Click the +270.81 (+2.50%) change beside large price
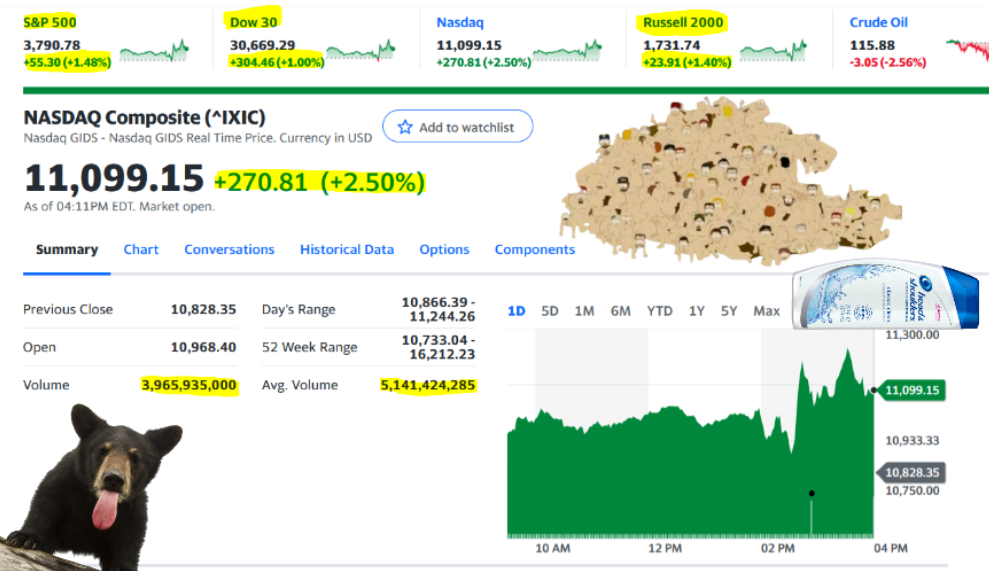The width and height of the screenshot is (999, 571). tap(320, 182)
